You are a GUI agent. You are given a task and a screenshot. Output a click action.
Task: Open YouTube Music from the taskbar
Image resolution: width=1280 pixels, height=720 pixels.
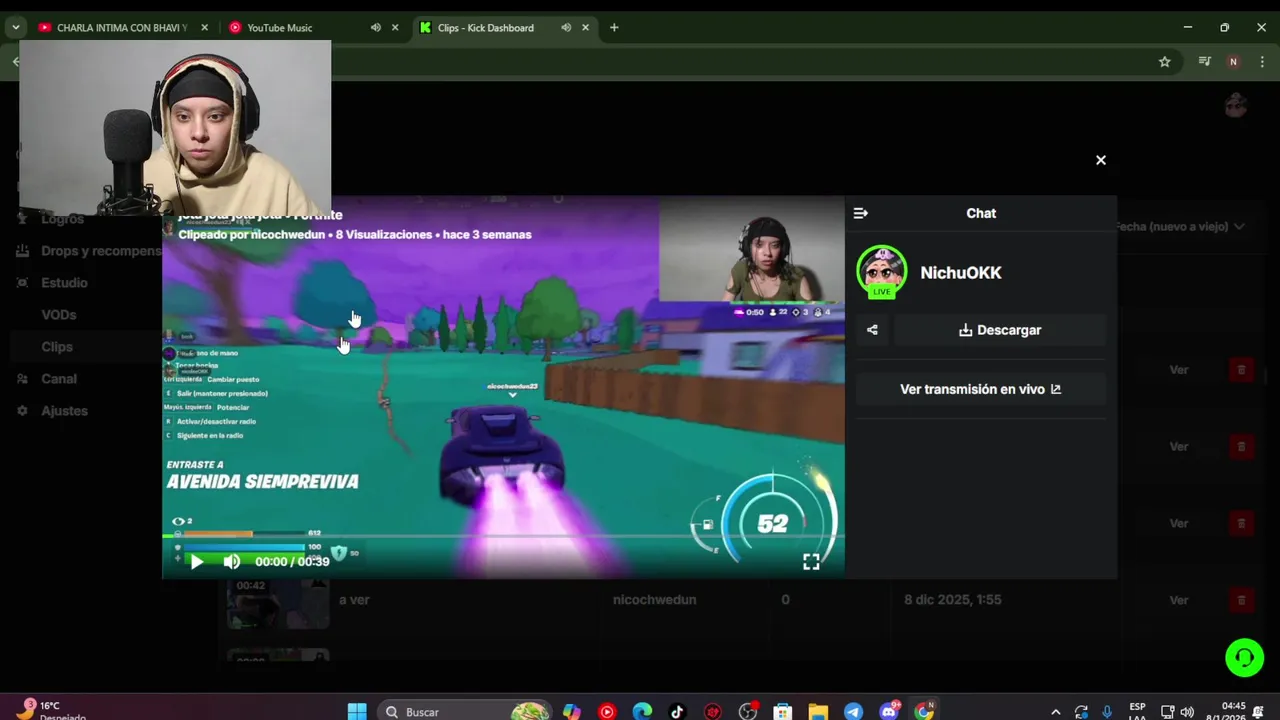[x=607, y=712]
